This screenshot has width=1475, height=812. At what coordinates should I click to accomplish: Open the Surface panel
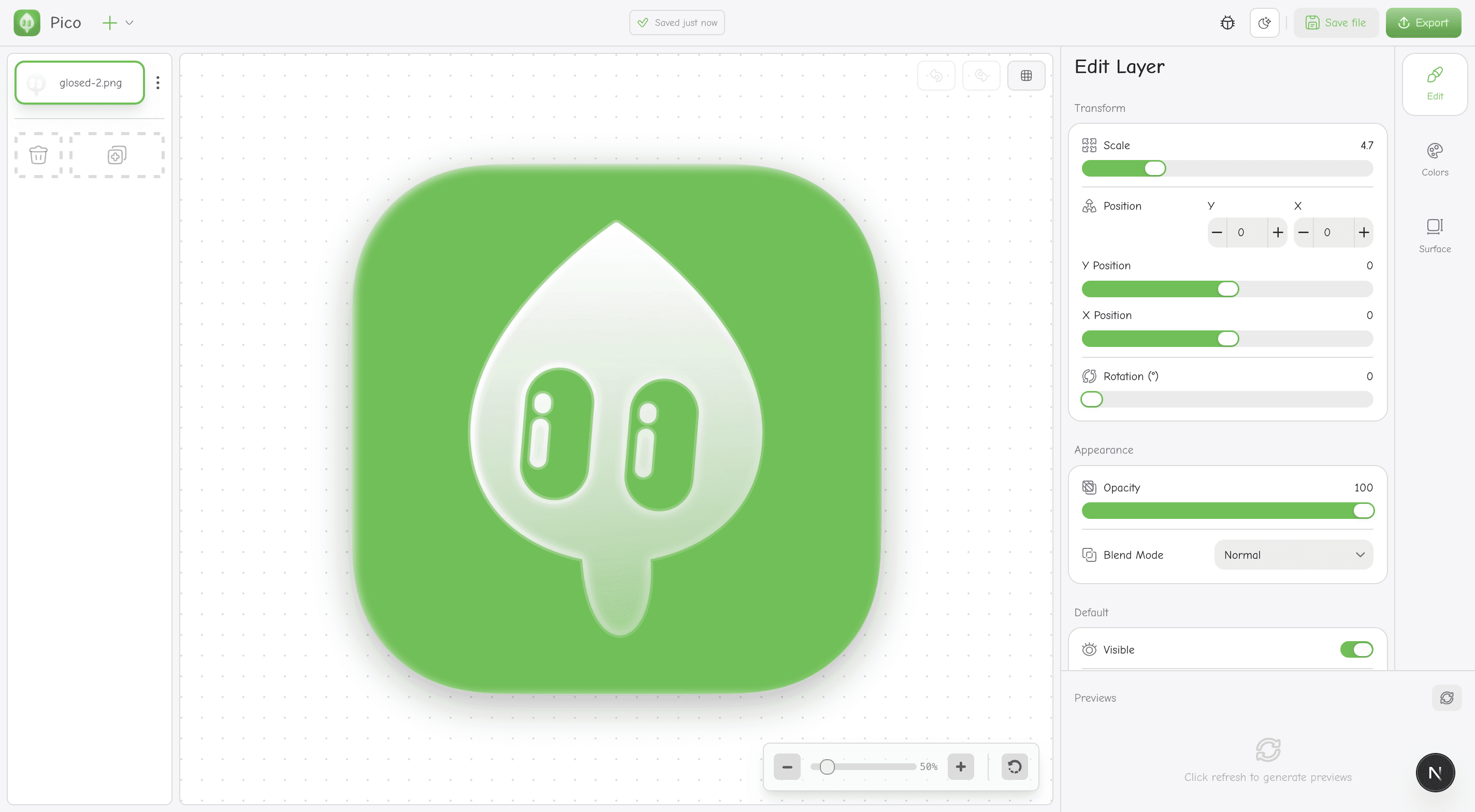1435,235
